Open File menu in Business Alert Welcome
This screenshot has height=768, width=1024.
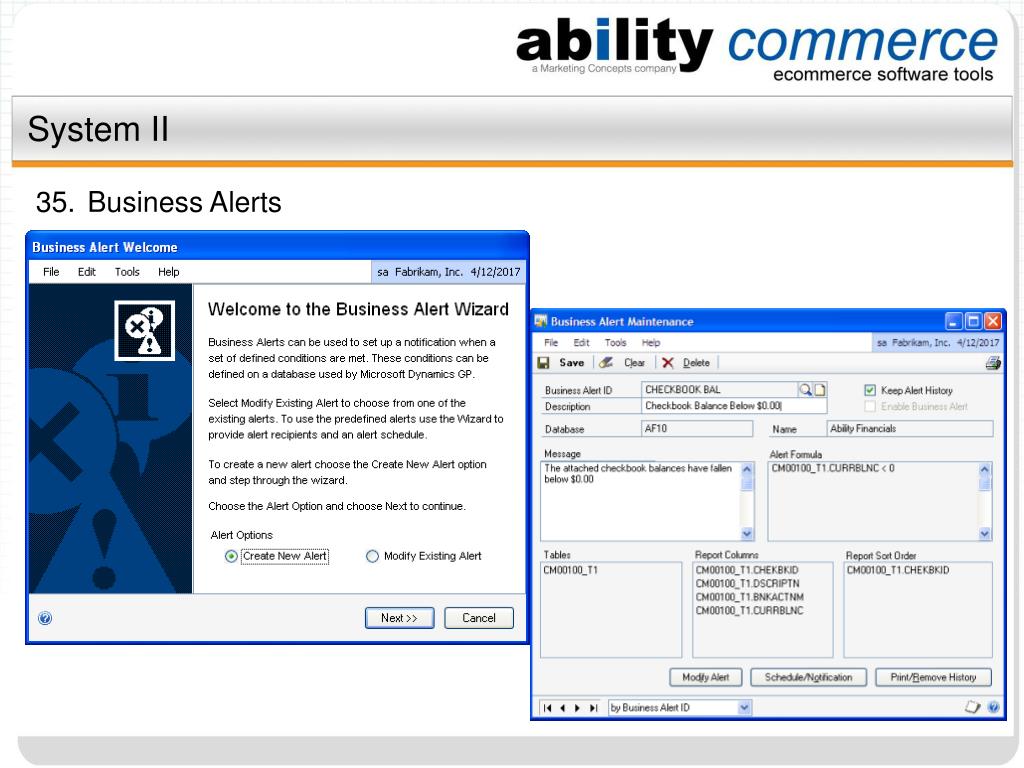(x=51, y=272)
